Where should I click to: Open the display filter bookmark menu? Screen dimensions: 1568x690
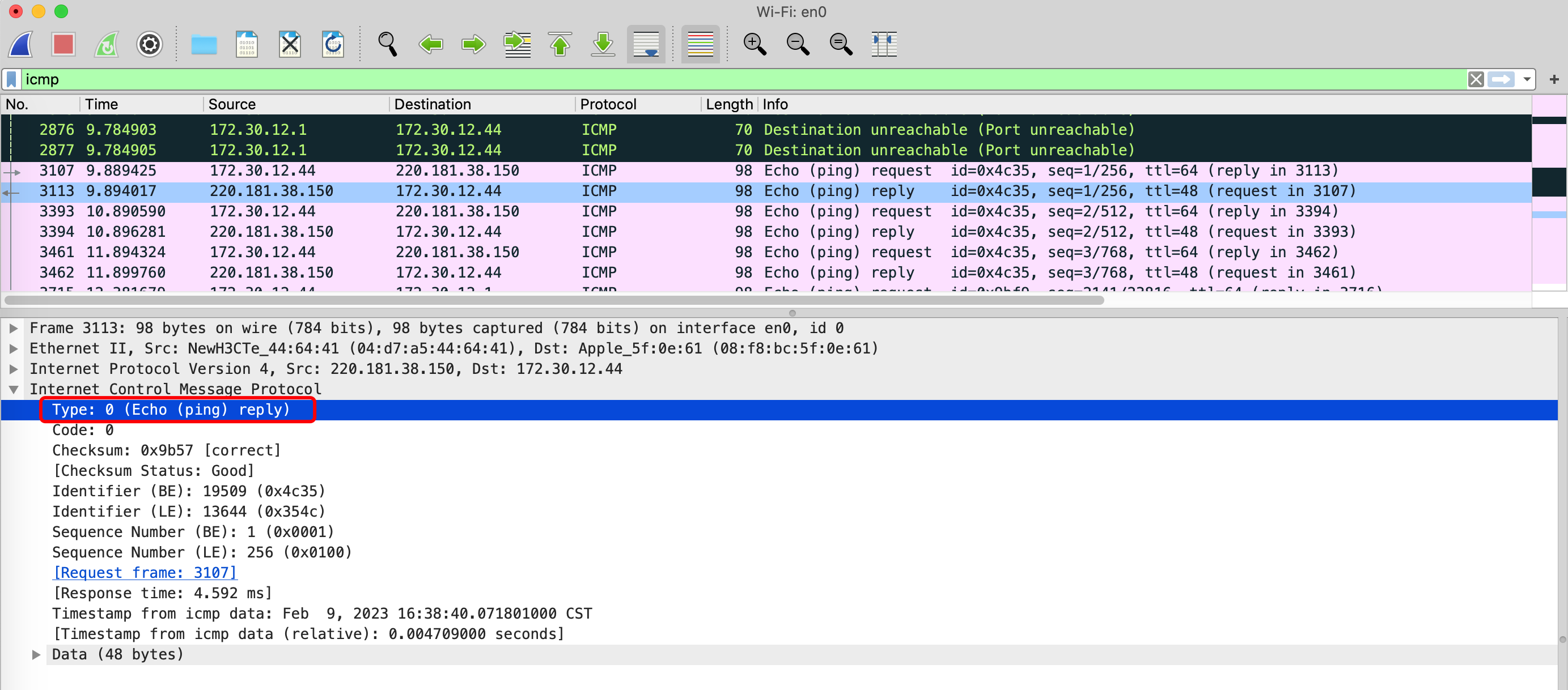click(x=11, y=80)
